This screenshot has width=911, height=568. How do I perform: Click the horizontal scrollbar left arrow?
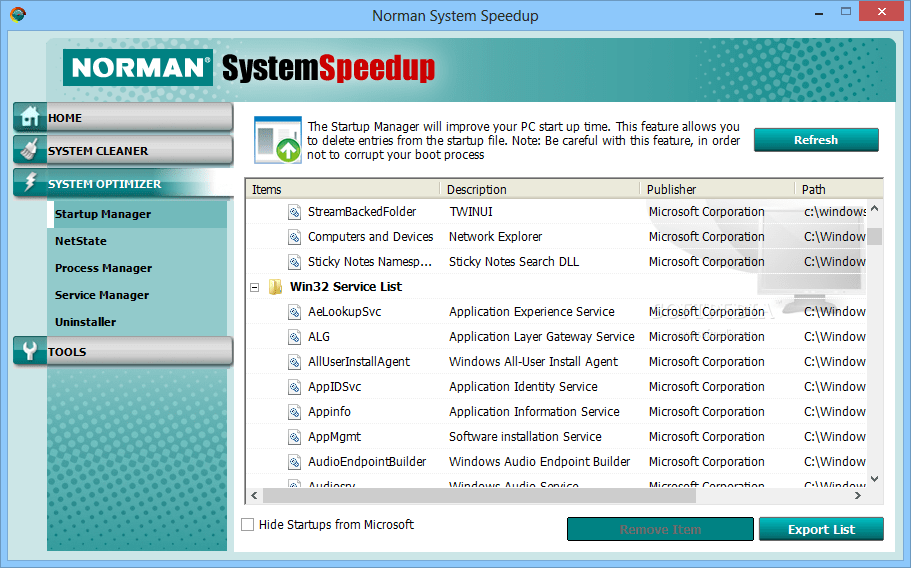pyautogui.click(x=254, y=495)
